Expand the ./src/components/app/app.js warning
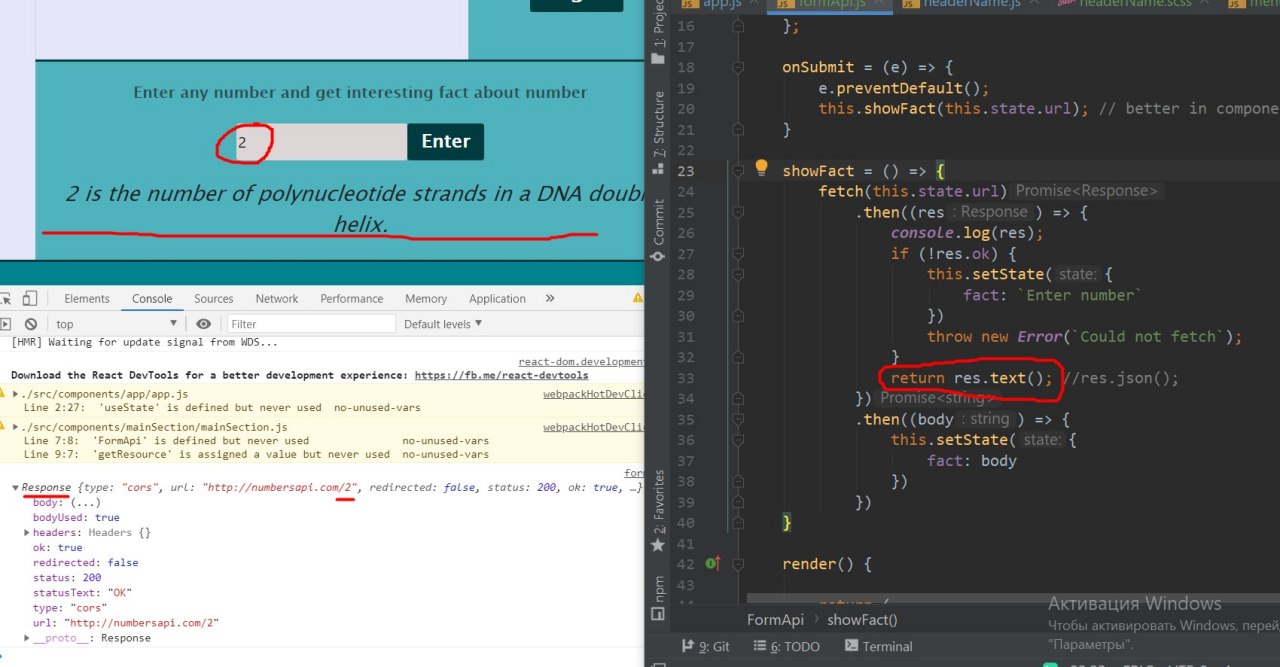The height and width of the screenshot is (667, 1280). tap(16, 395)
